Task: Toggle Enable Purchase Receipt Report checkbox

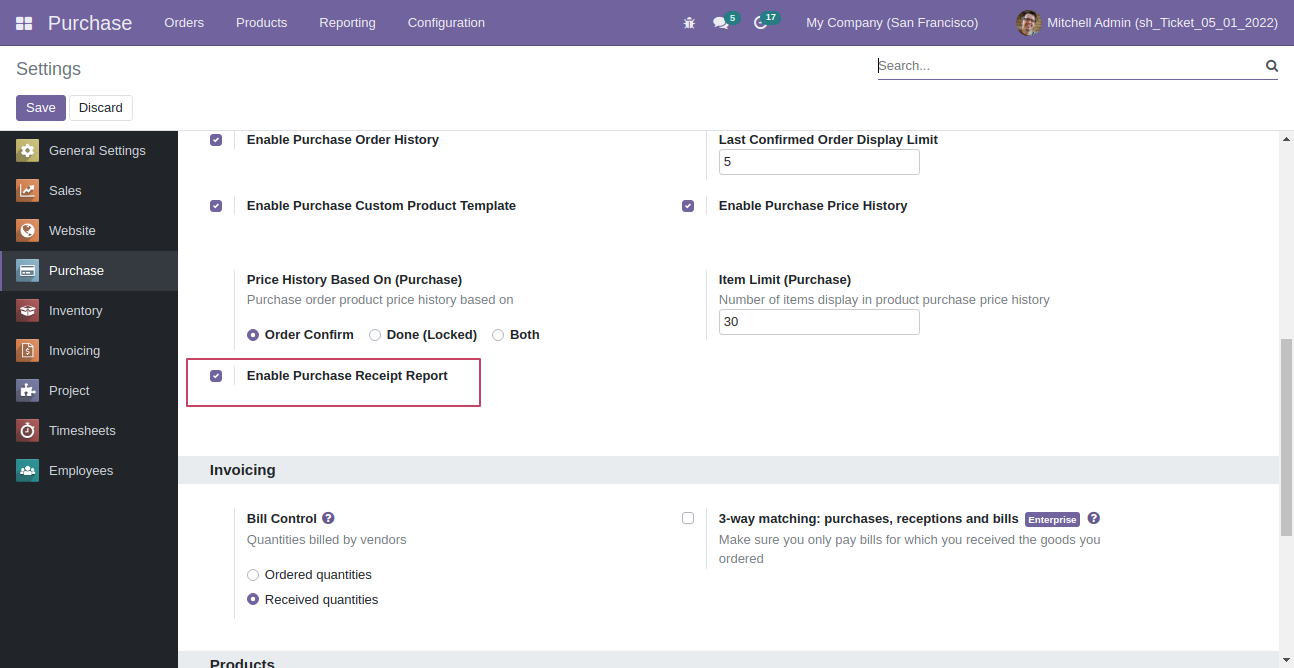Action: click(x=216, y=376)
